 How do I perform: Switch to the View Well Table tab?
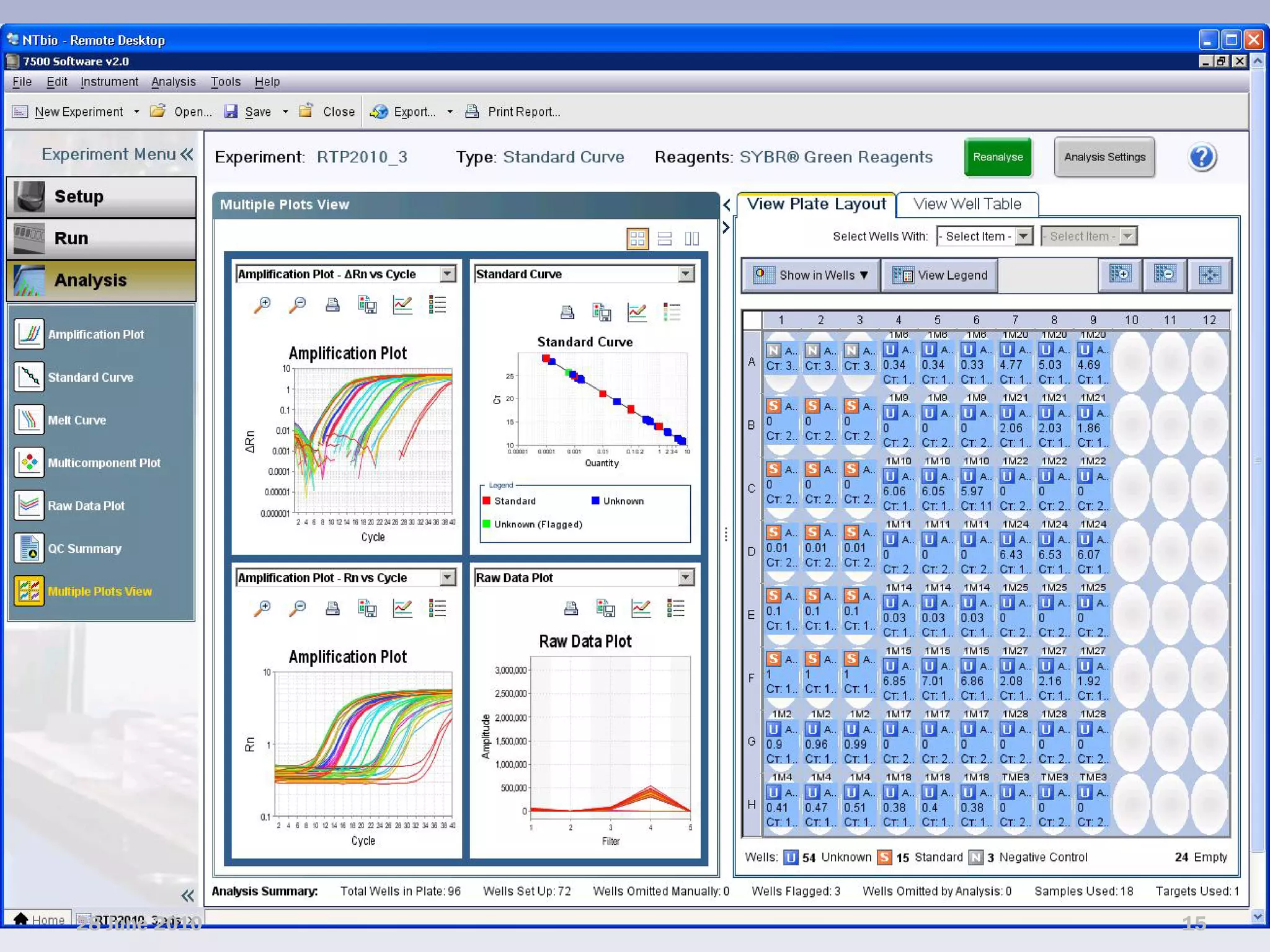pos(967,204)
